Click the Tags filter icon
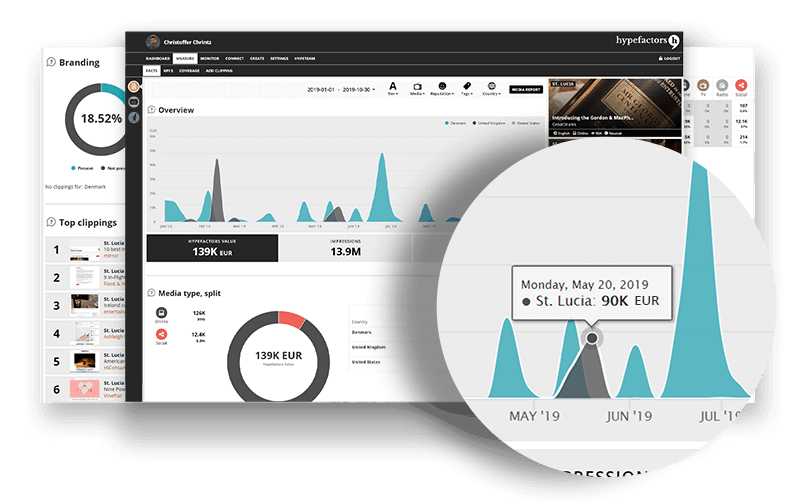800x504 pixels. [x=467, y=88]
